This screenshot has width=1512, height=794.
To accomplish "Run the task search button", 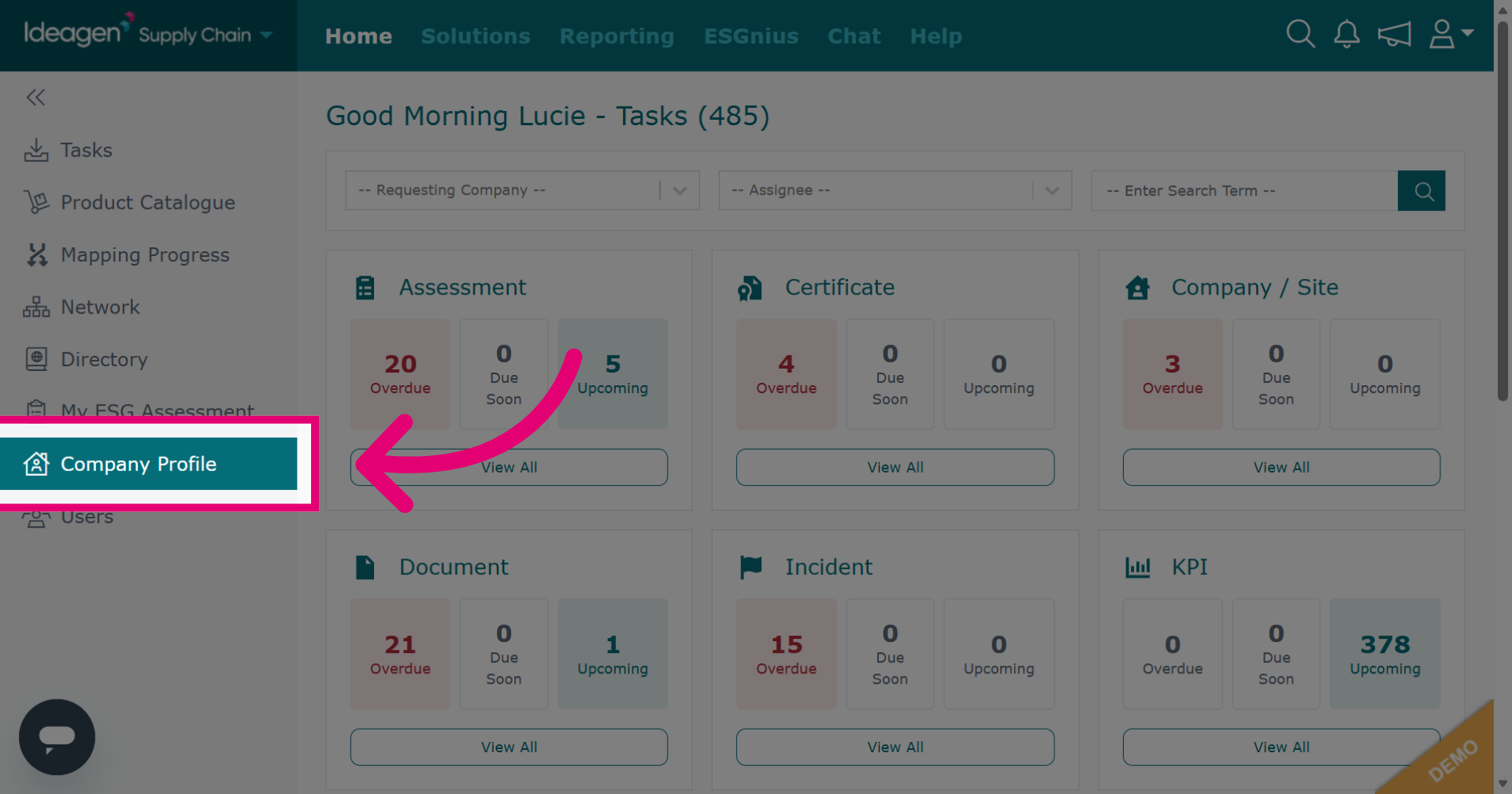I will click(x=1421, y=191).
